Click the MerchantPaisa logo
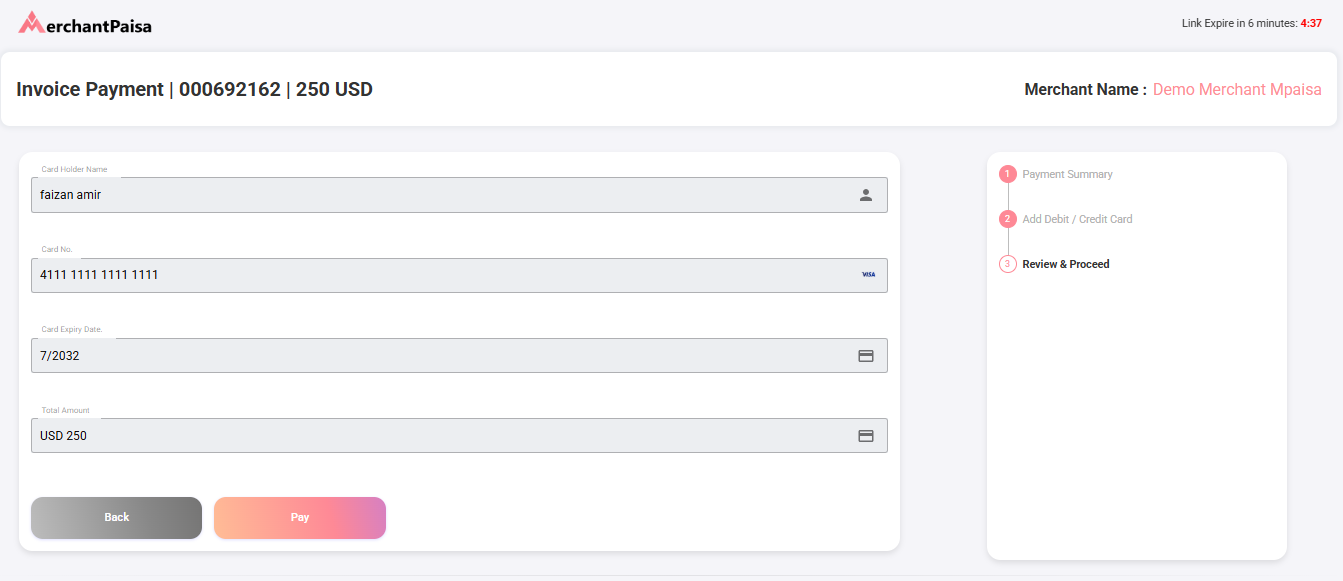Screen dimensions: 1343x581 [x=86, y=24]
